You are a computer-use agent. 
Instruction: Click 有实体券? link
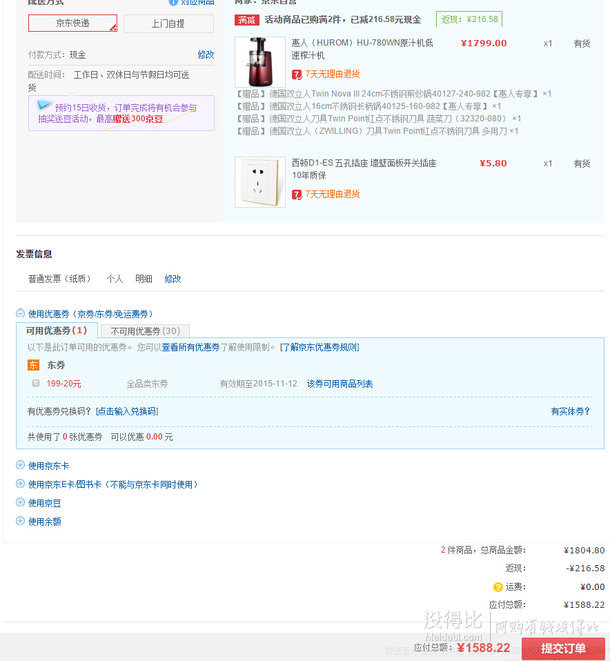(x=570, y=411)
